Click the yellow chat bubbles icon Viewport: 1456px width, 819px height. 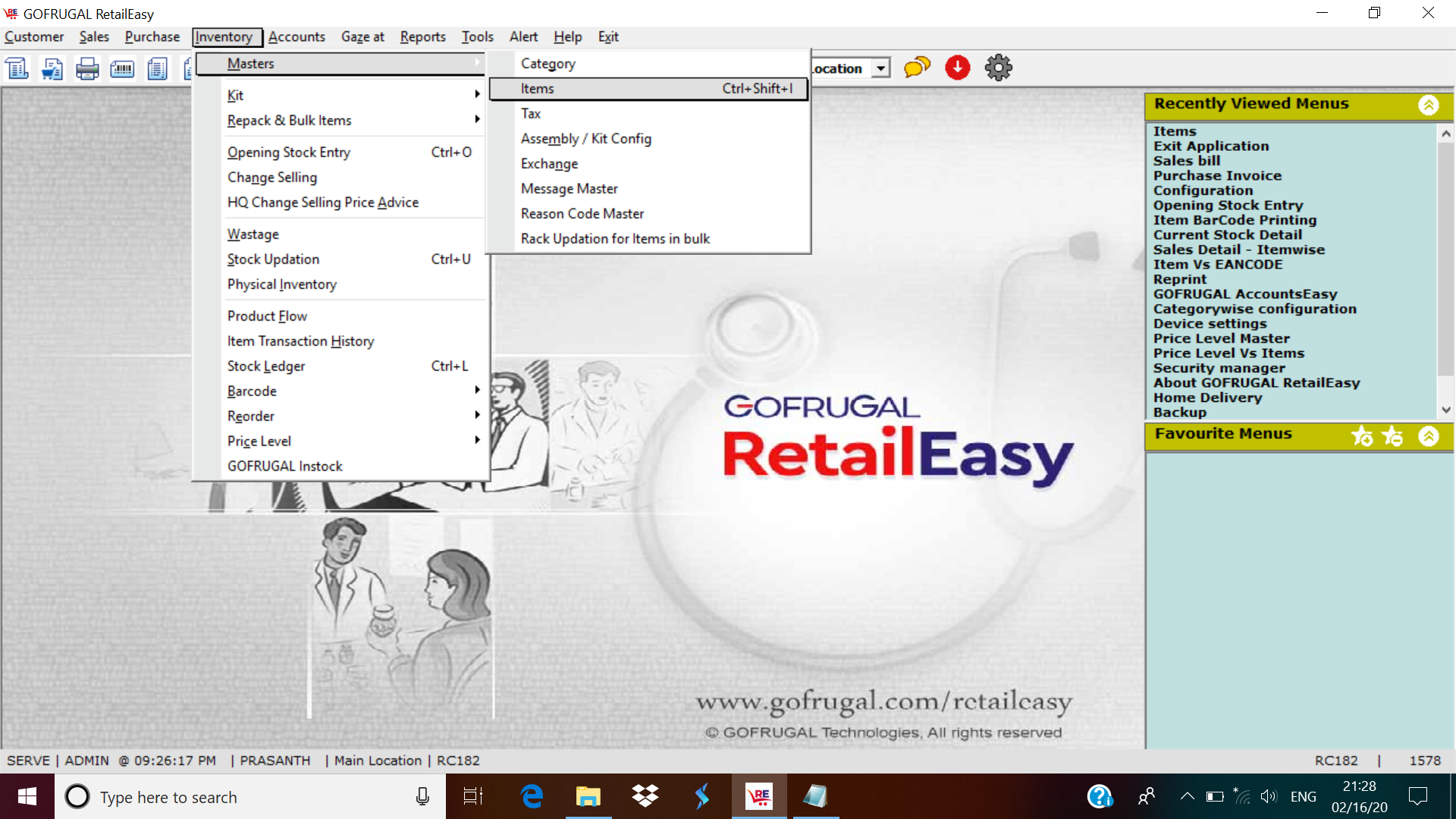(x=917, y=68)
